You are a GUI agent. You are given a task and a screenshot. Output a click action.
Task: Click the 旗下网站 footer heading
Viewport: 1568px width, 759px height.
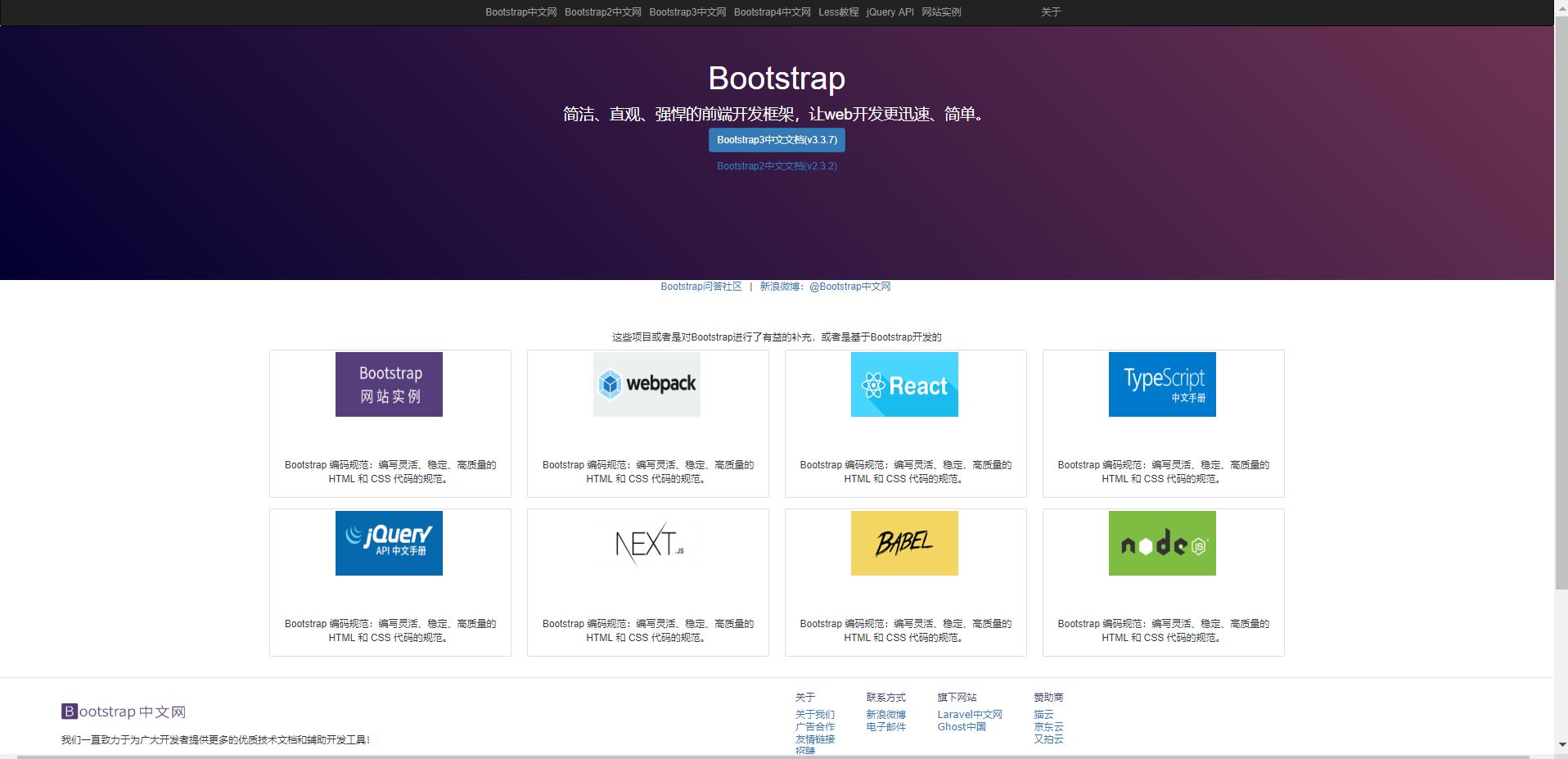click(957, 698)
